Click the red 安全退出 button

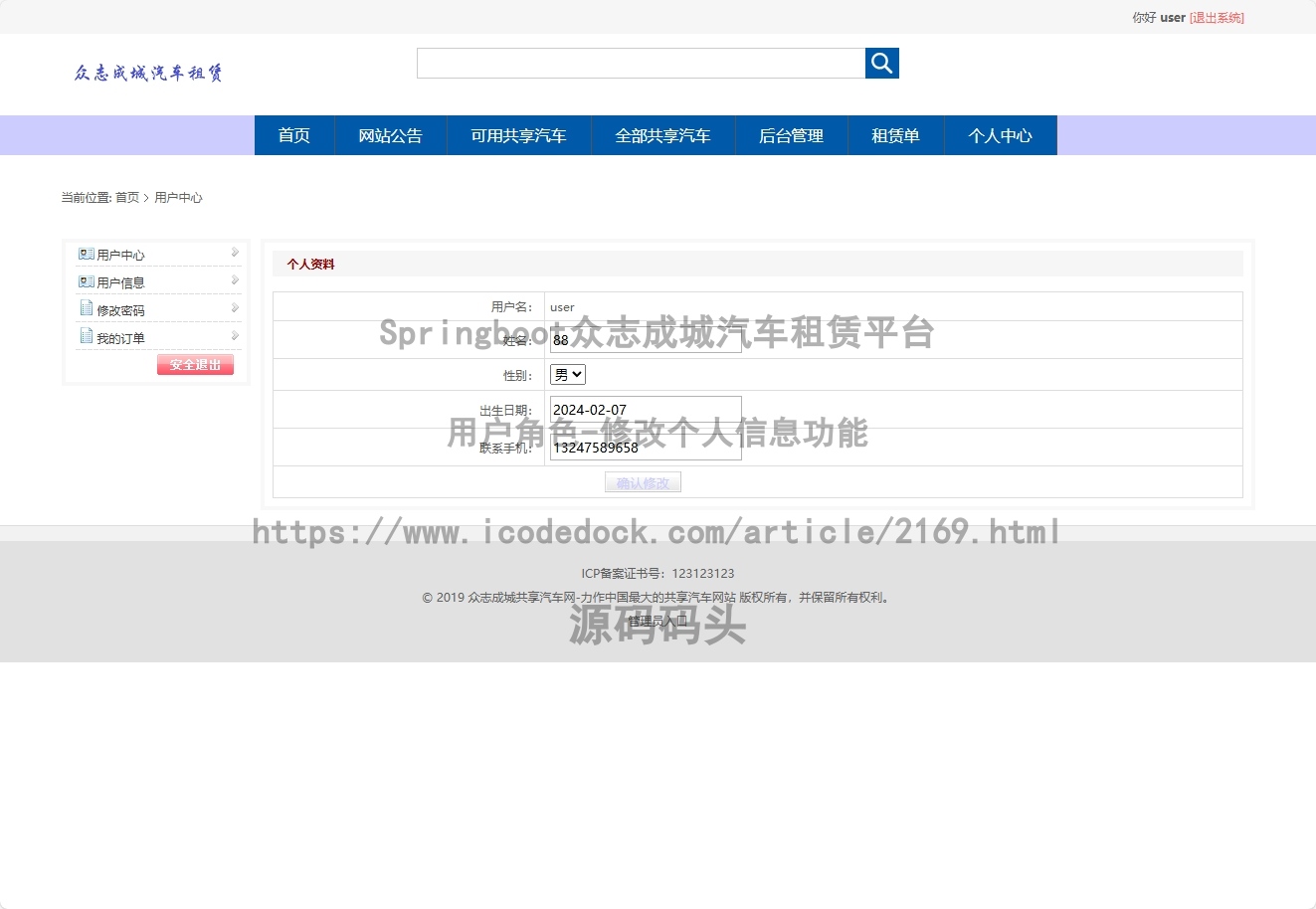(195, 365)
